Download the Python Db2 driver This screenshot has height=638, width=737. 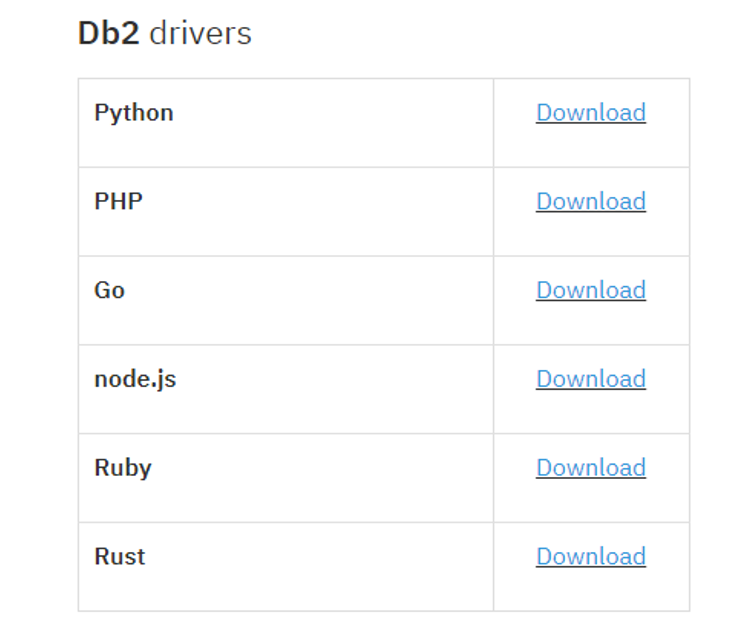pyautogui.click(x=590, y=113)
